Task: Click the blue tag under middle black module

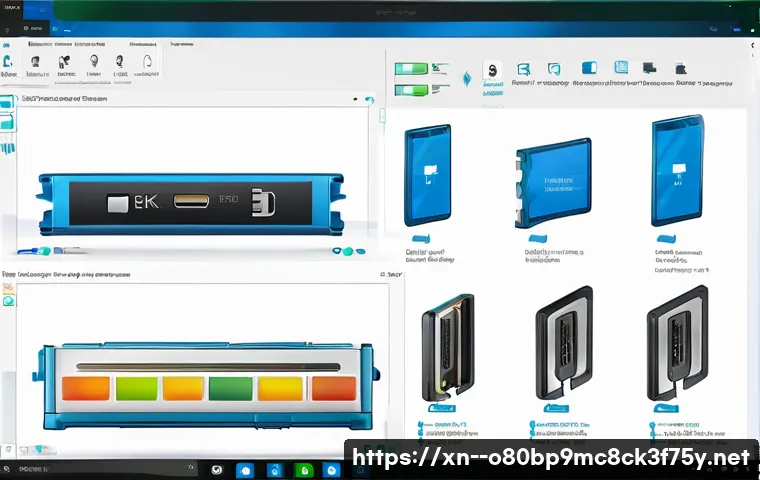Action: click(x=556, y=408)
